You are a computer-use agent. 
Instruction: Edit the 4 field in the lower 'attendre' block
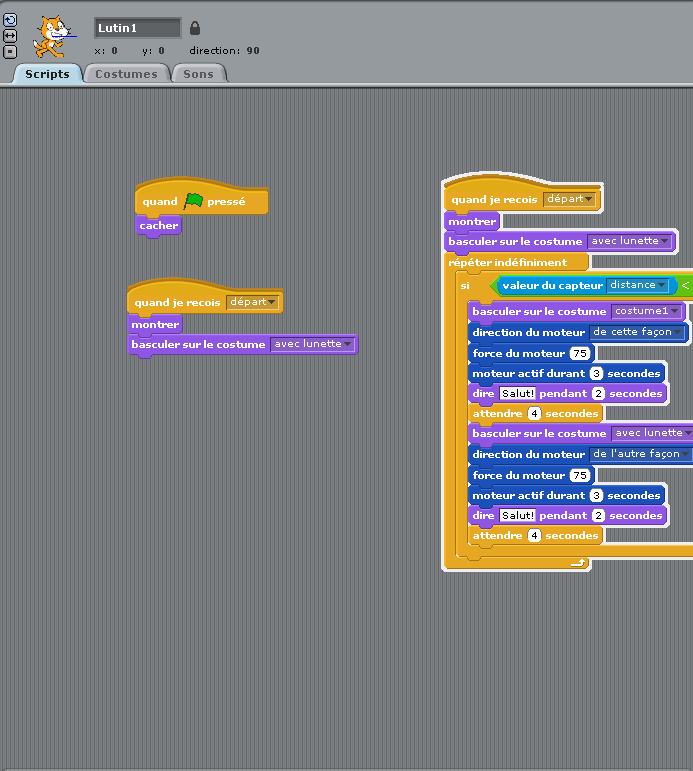point(534,535)
